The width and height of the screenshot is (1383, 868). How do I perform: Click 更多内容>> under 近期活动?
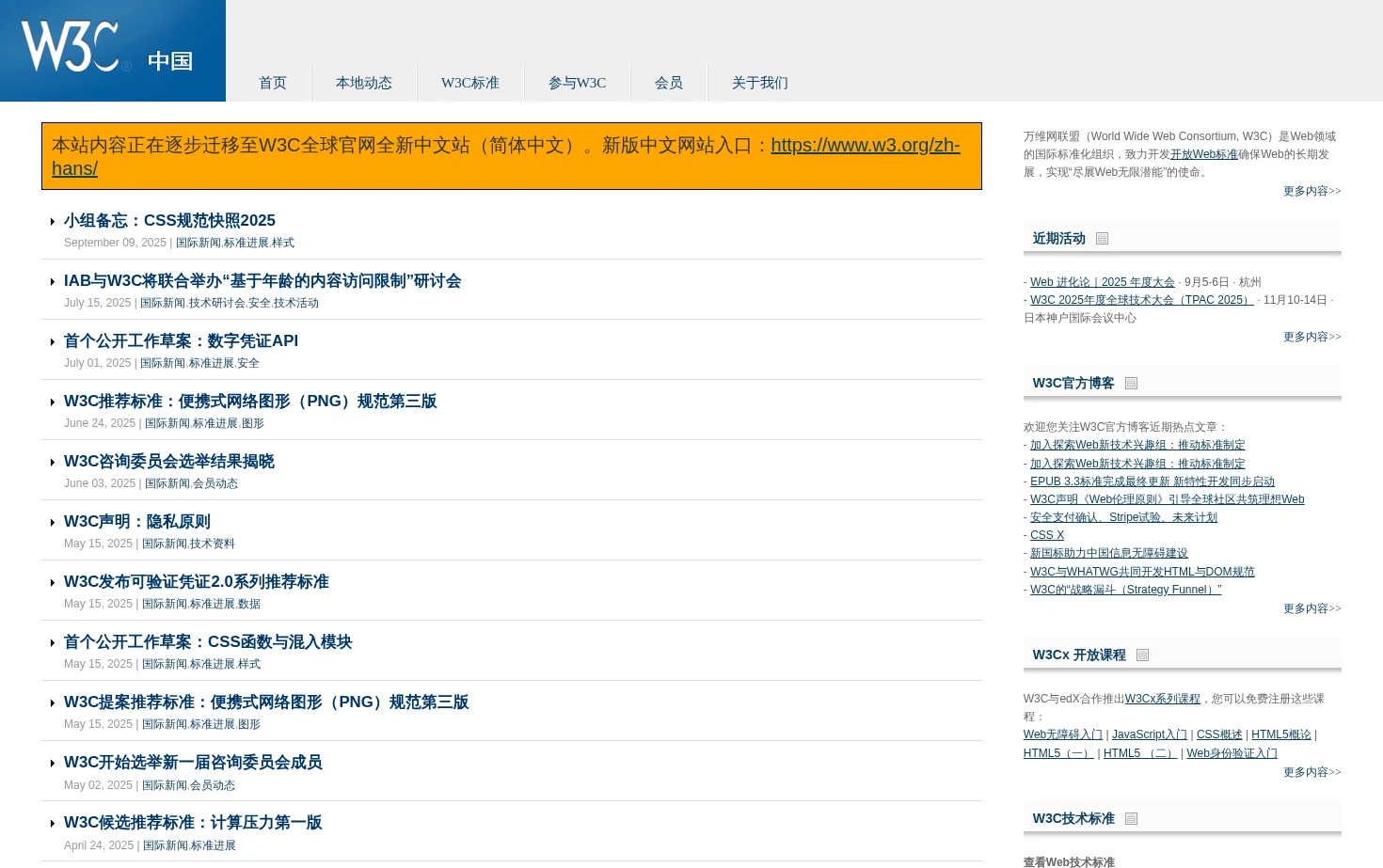1312,337
